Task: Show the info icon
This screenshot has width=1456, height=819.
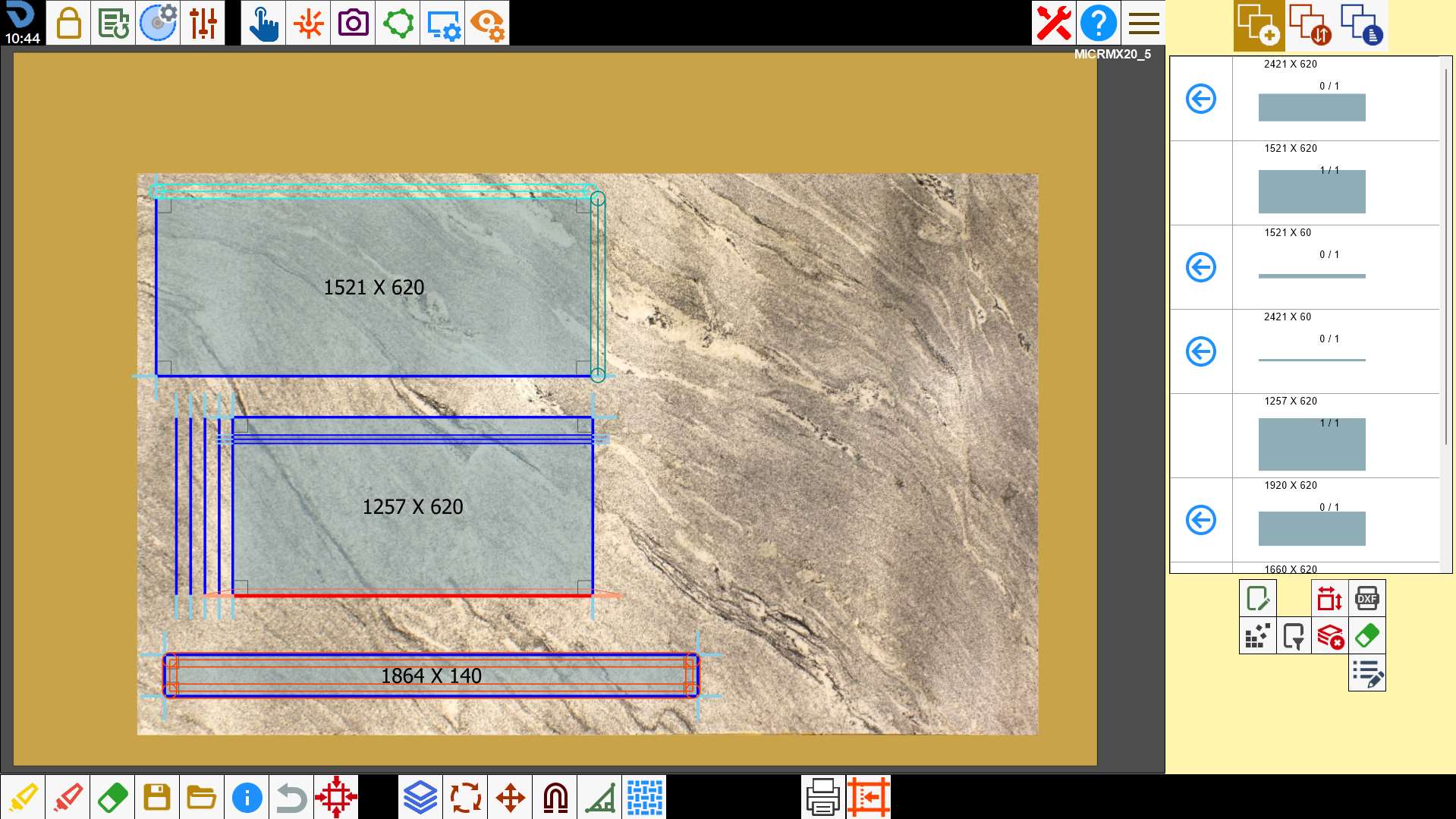Action: [247, 797]
